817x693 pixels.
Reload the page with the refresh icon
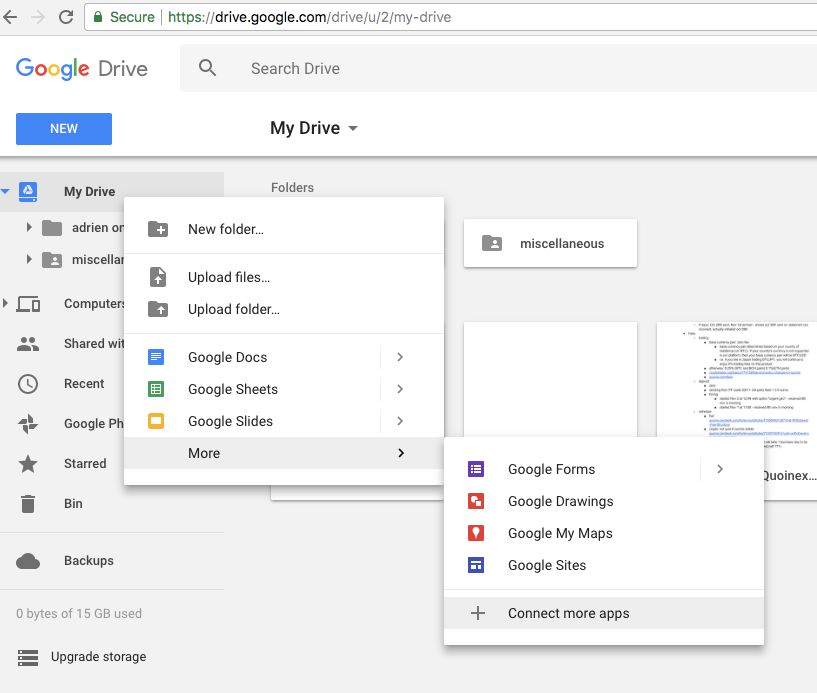tap(66, 17)
